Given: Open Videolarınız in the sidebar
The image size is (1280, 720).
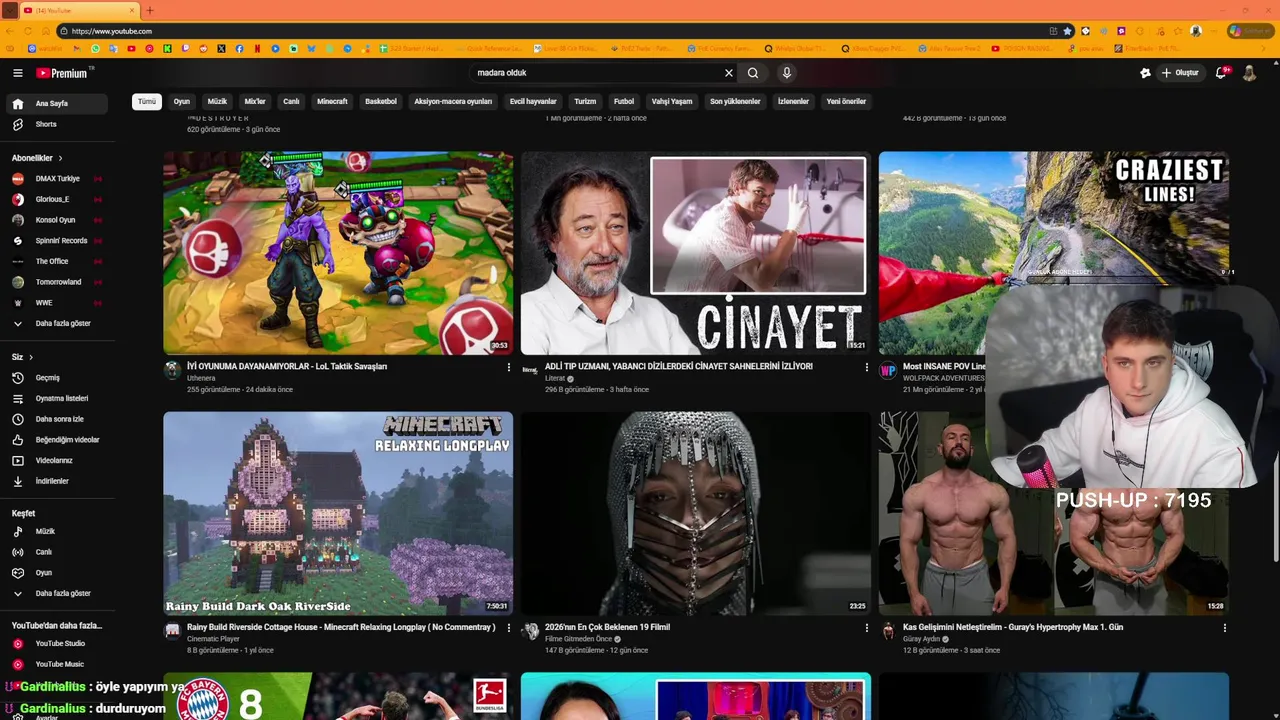Looking at the screenshot, I should pyautogui.click(x=58, y=461).
